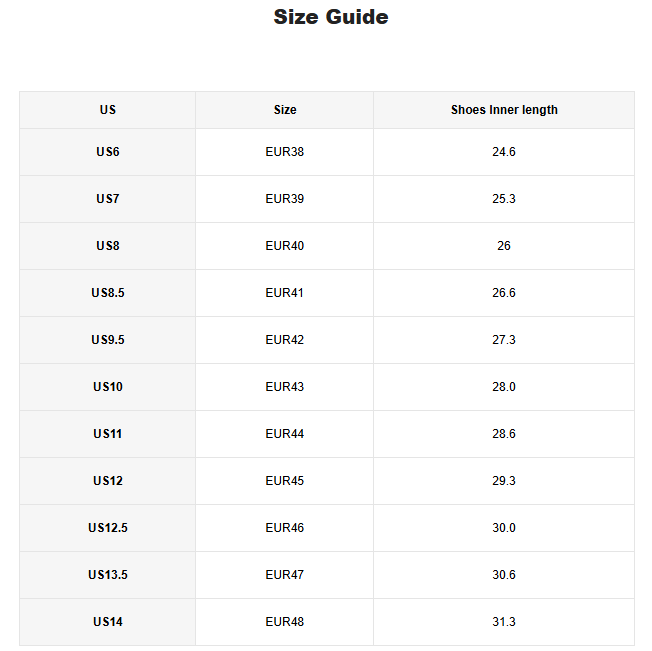The image size is (652, 651).
Task: Select the US10 row label
Action: point(108,387)
